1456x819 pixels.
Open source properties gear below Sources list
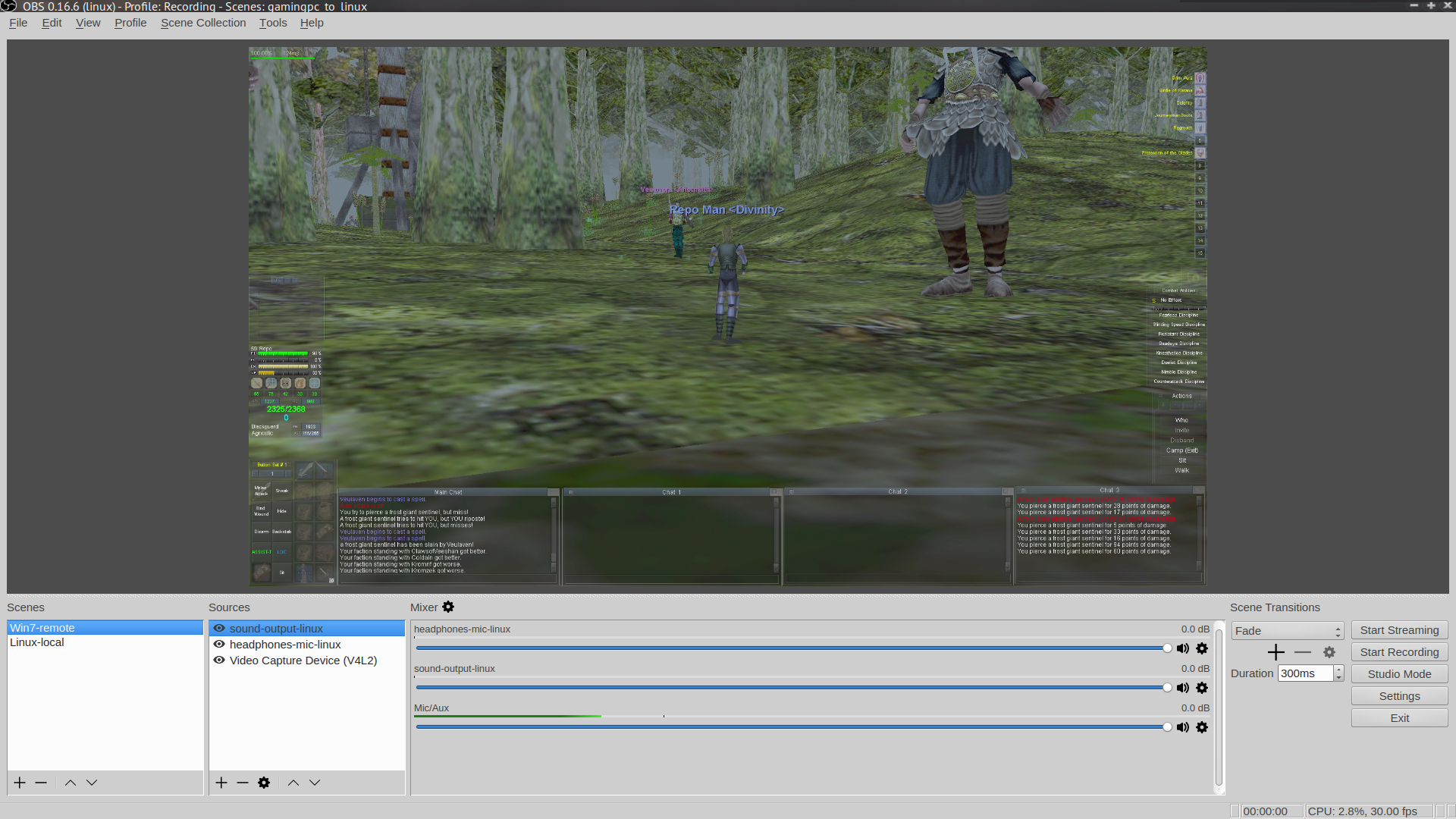(264, 783)
